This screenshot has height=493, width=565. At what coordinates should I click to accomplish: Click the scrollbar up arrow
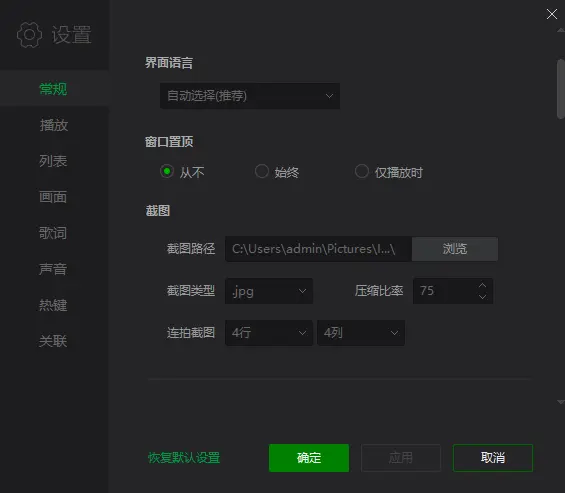[x=561, y=31]
